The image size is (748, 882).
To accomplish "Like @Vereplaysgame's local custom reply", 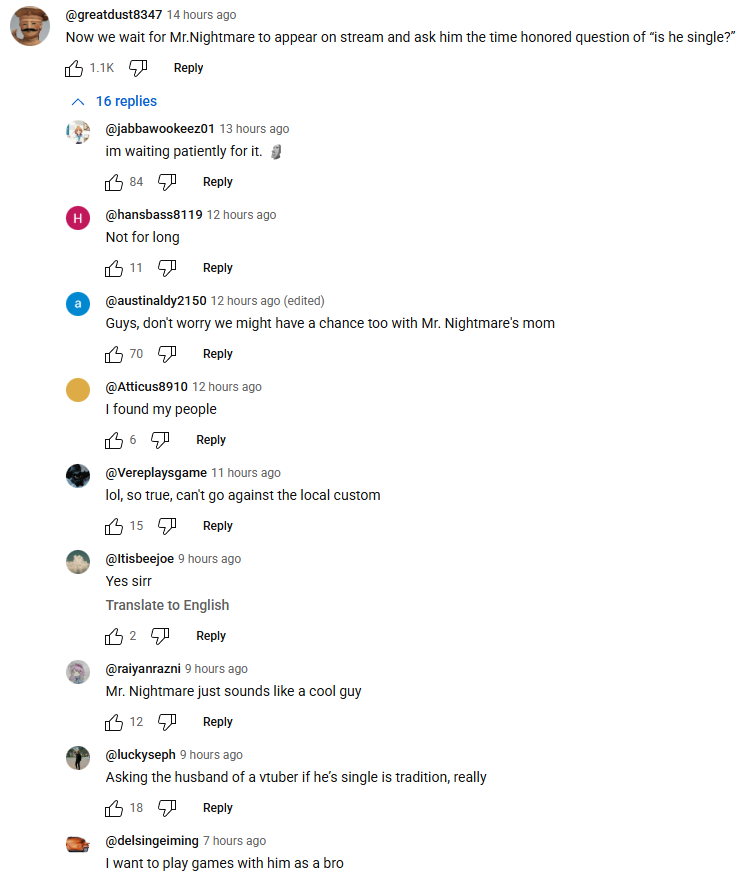I will point(114,527).
